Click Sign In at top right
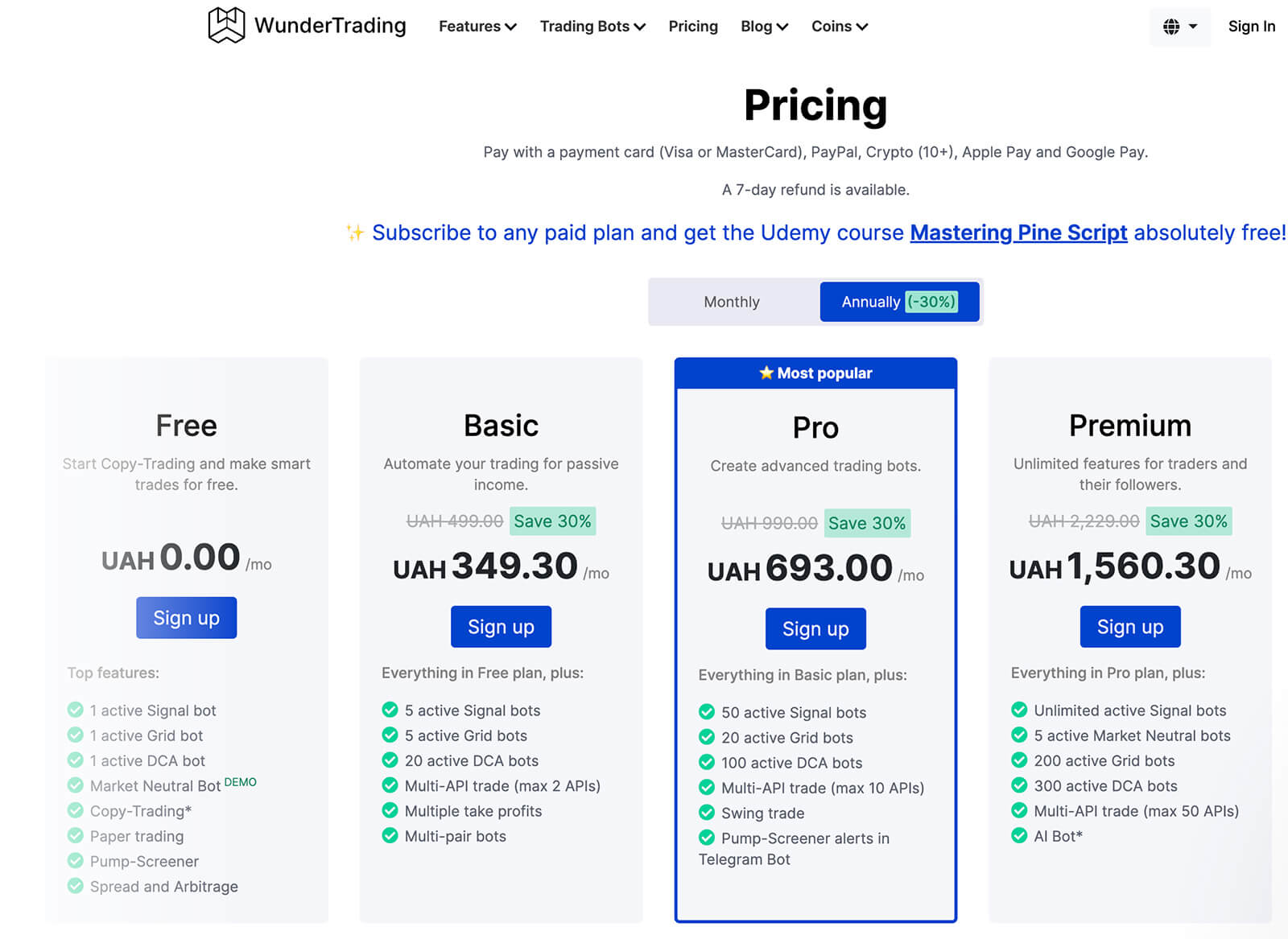This screenshot has width=1288, height=939. [1251, 27]
